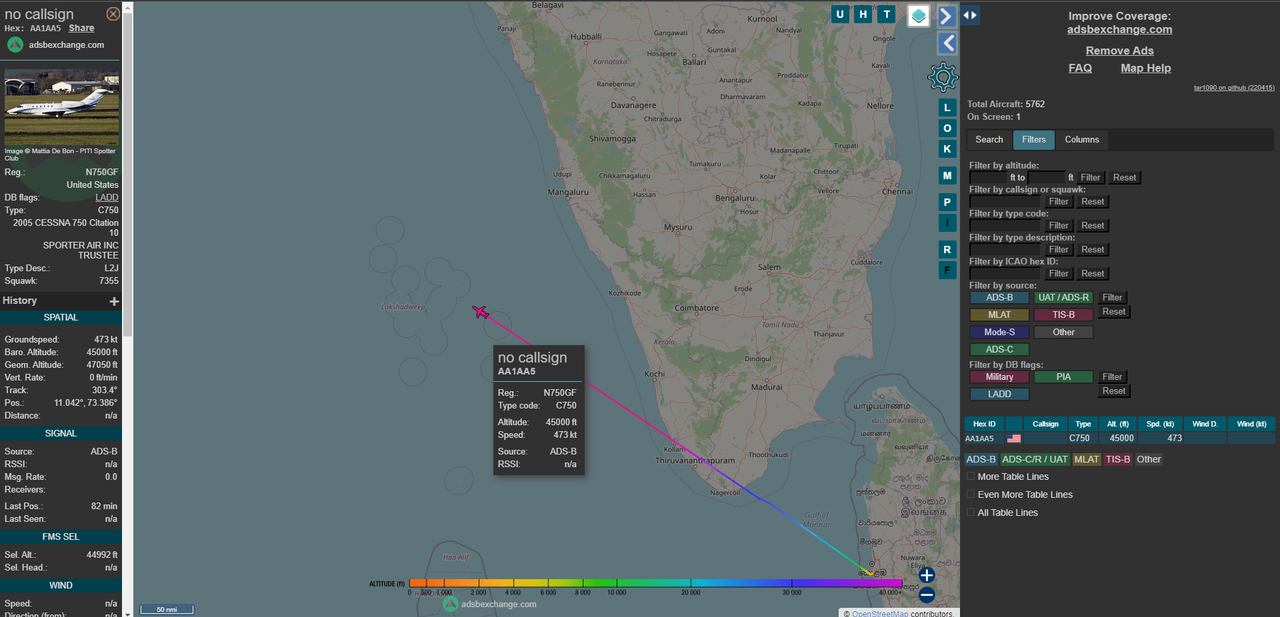The image size is (1280, 617).
Task: Open the map layers switcher
Action: coord(919,15)
